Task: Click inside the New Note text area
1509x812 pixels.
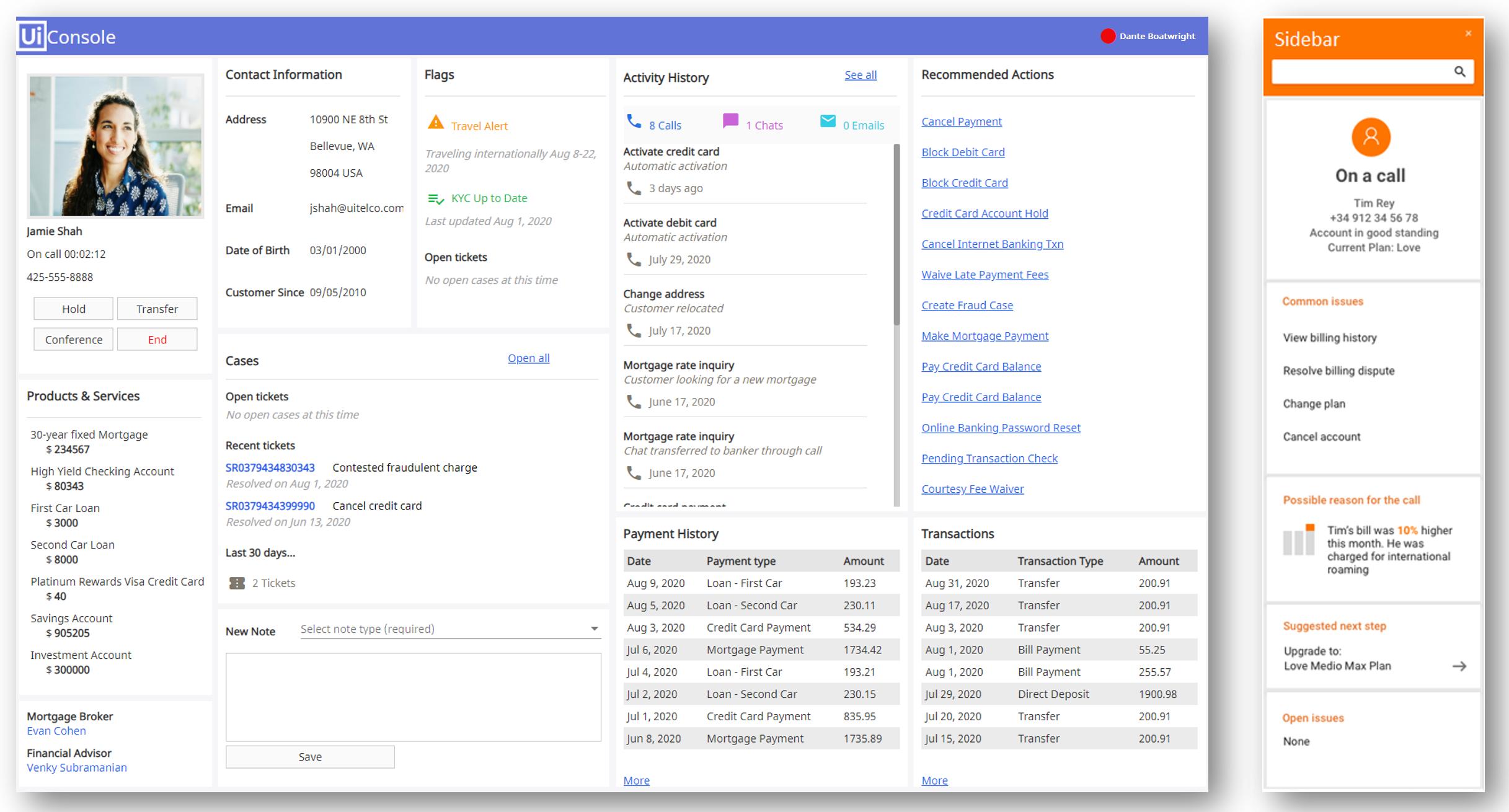Action: pyautogui.click(x=414, y=697)
